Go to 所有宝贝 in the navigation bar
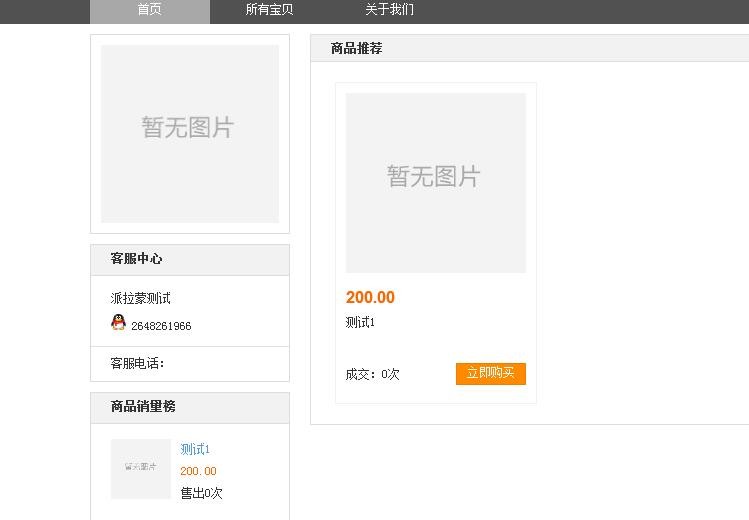 point(269,10)
